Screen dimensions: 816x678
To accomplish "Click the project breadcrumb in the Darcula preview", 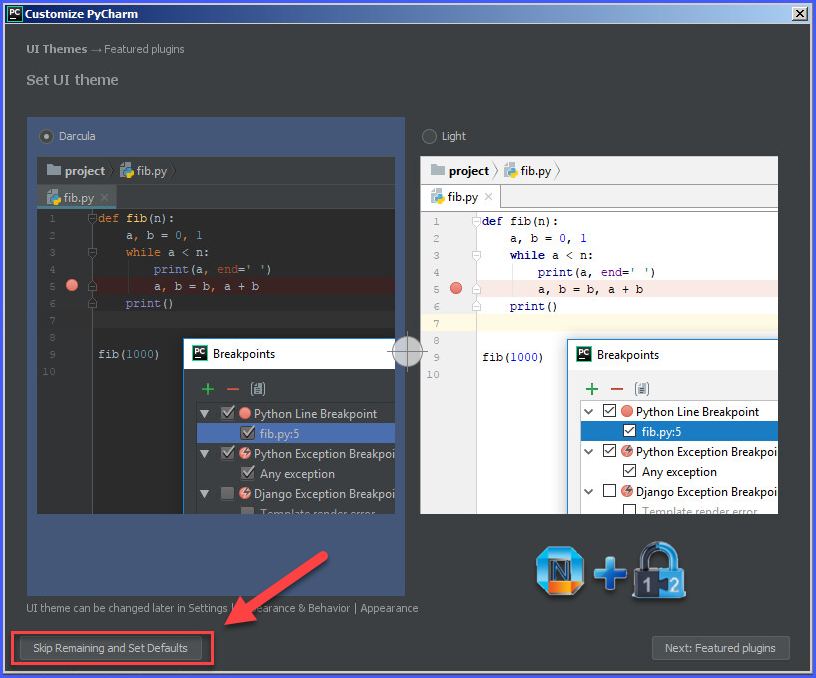I will click(76, 170).
